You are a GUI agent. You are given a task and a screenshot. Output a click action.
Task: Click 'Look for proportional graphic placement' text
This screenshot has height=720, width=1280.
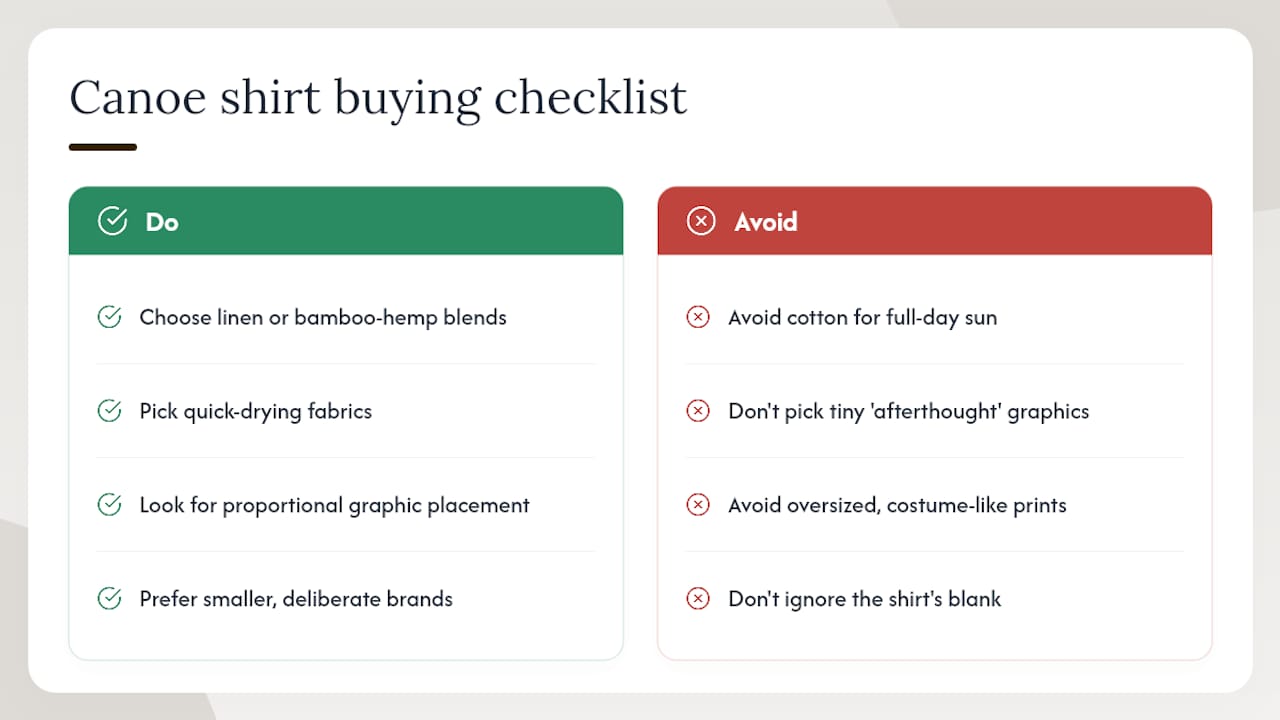(x=335, y=506)
